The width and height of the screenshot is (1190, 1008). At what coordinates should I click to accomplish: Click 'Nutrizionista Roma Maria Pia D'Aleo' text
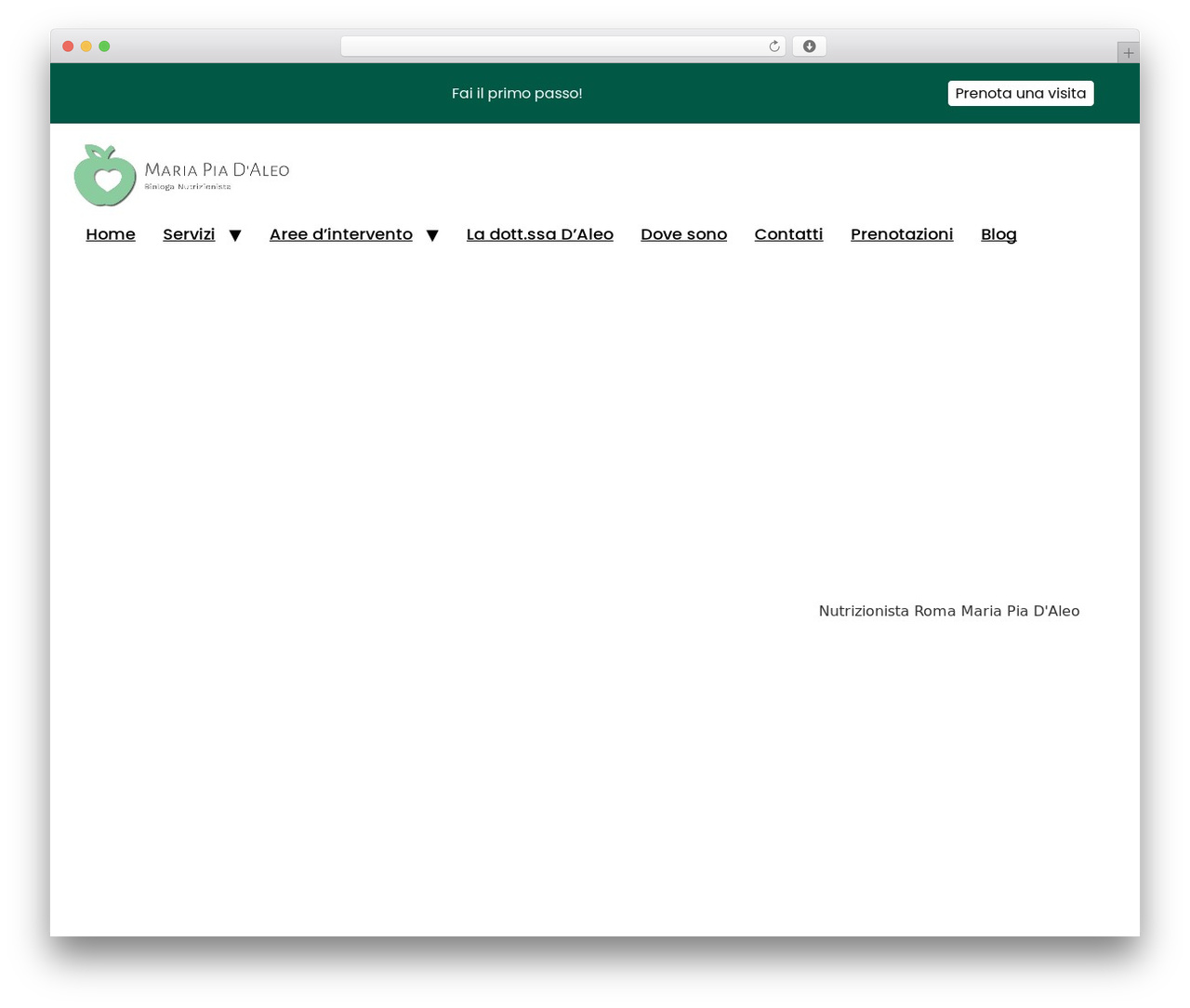tap(949, 611)
